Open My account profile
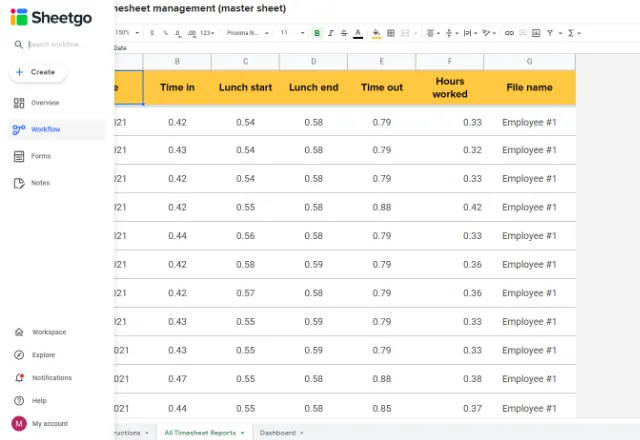Image resolution: width=640 pixels, height=440 pixels. (x=49, y=423)
